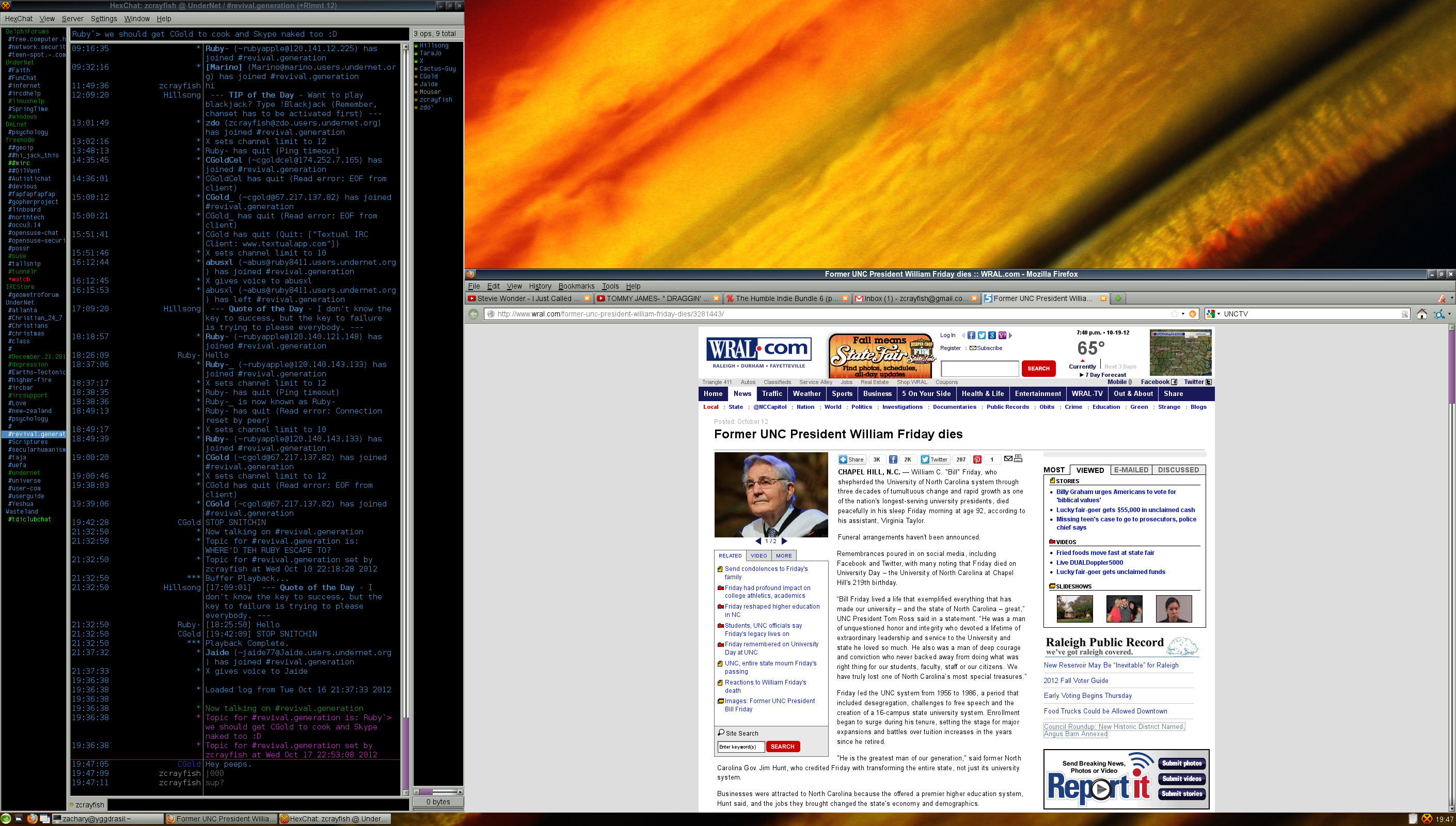Click the Firefox back arrow button
The image size is (1456, 826).
(x=473, y=314)
